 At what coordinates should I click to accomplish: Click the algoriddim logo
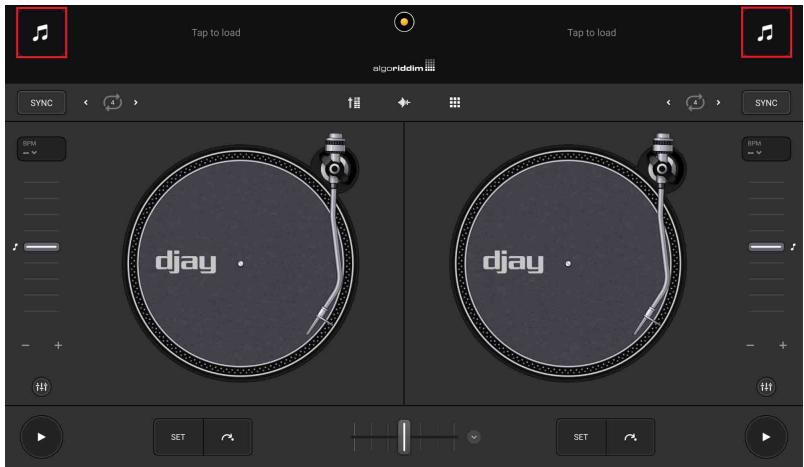(404, 67)
